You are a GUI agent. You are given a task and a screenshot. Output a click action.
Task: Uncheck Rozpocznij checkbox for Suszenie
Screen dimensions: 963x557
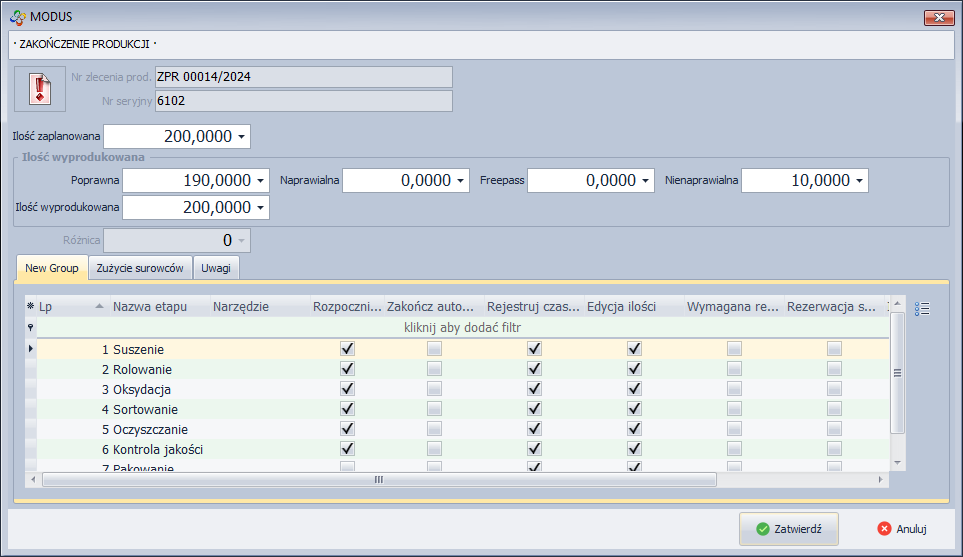(x=347, y=349)
